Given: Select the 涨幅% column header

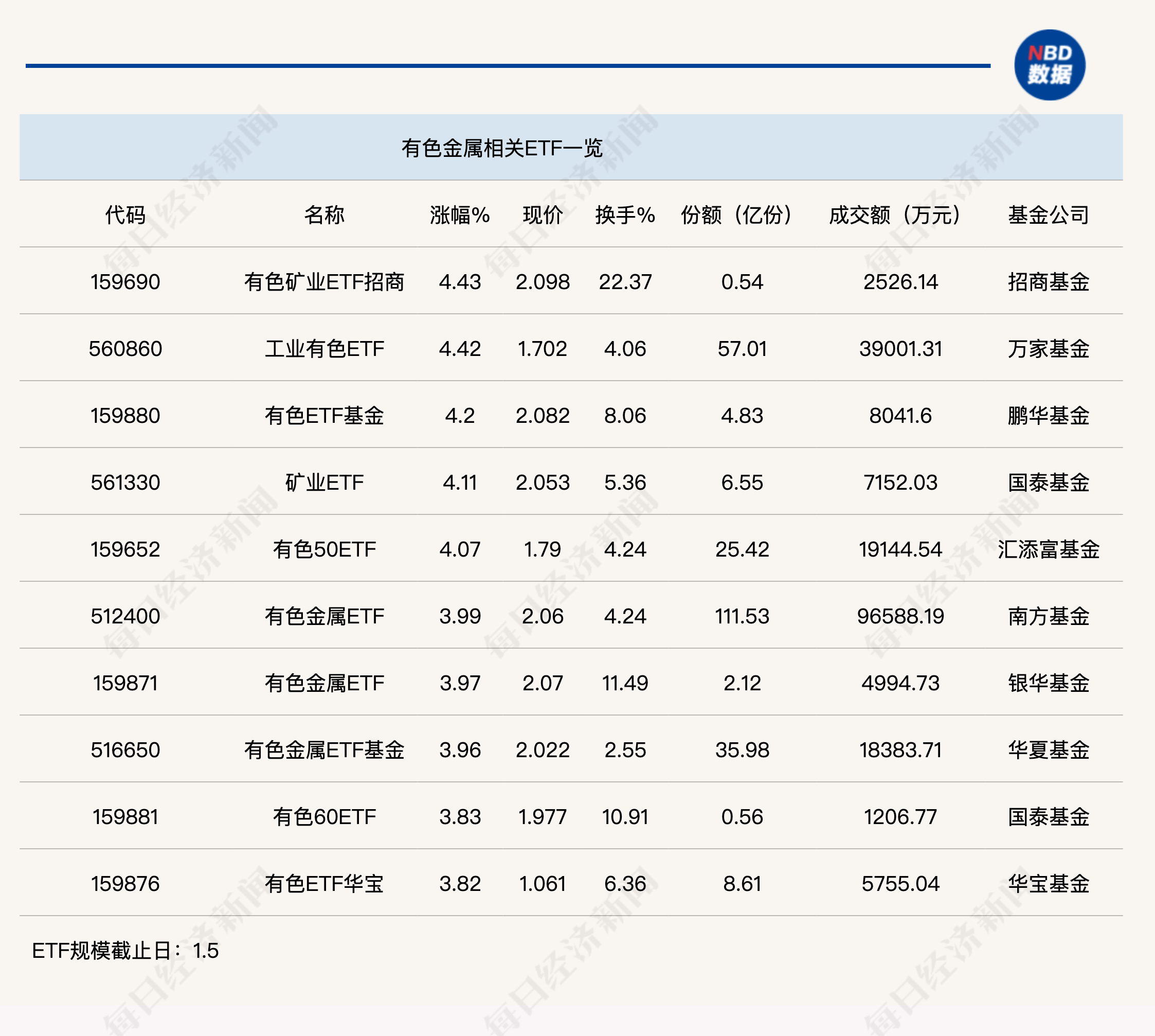Looking at the screenshot, I should (x=459, y=215).
